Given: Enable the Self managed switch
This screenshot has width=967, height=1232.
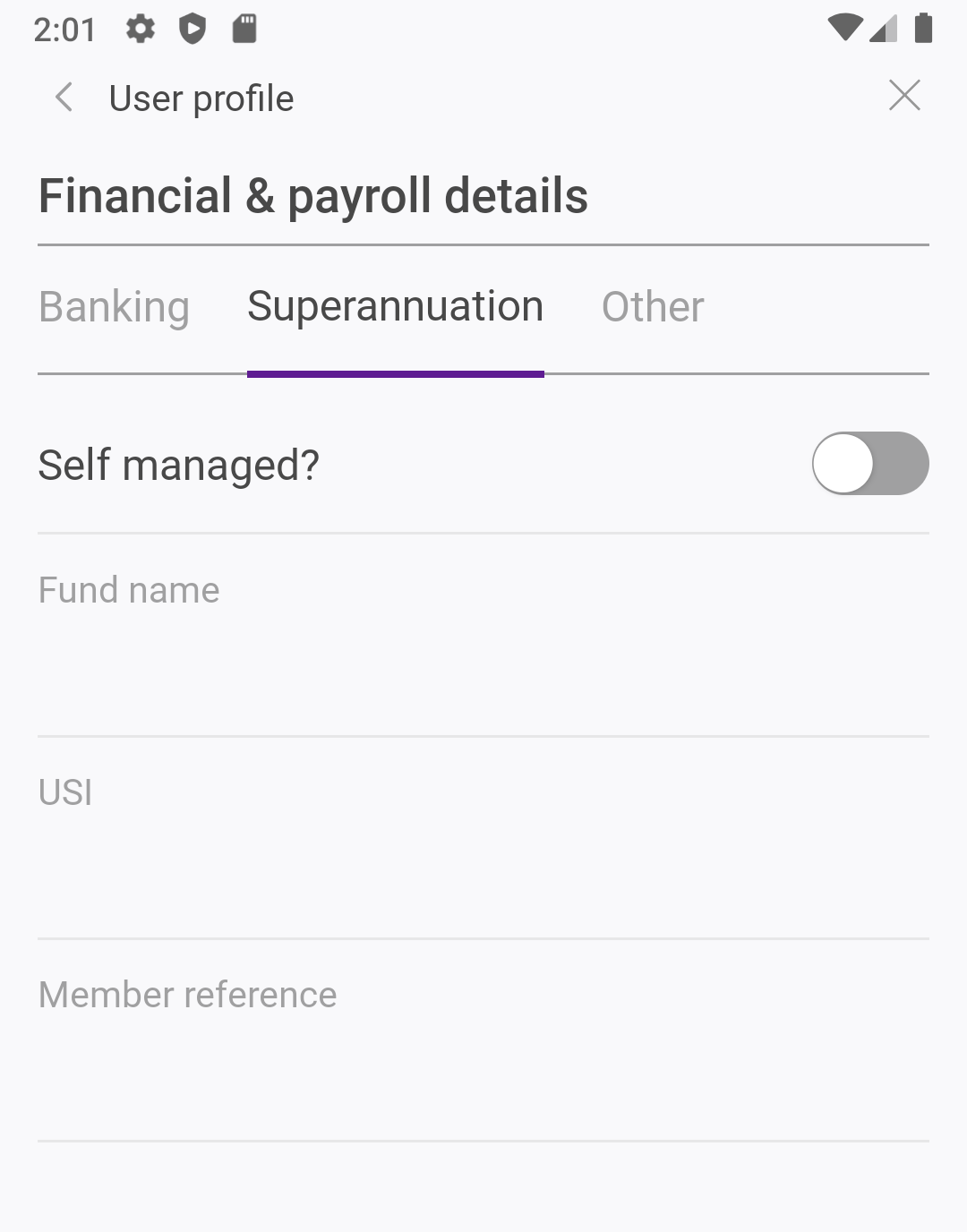Looking at the screenshot, I should (869, 464).
